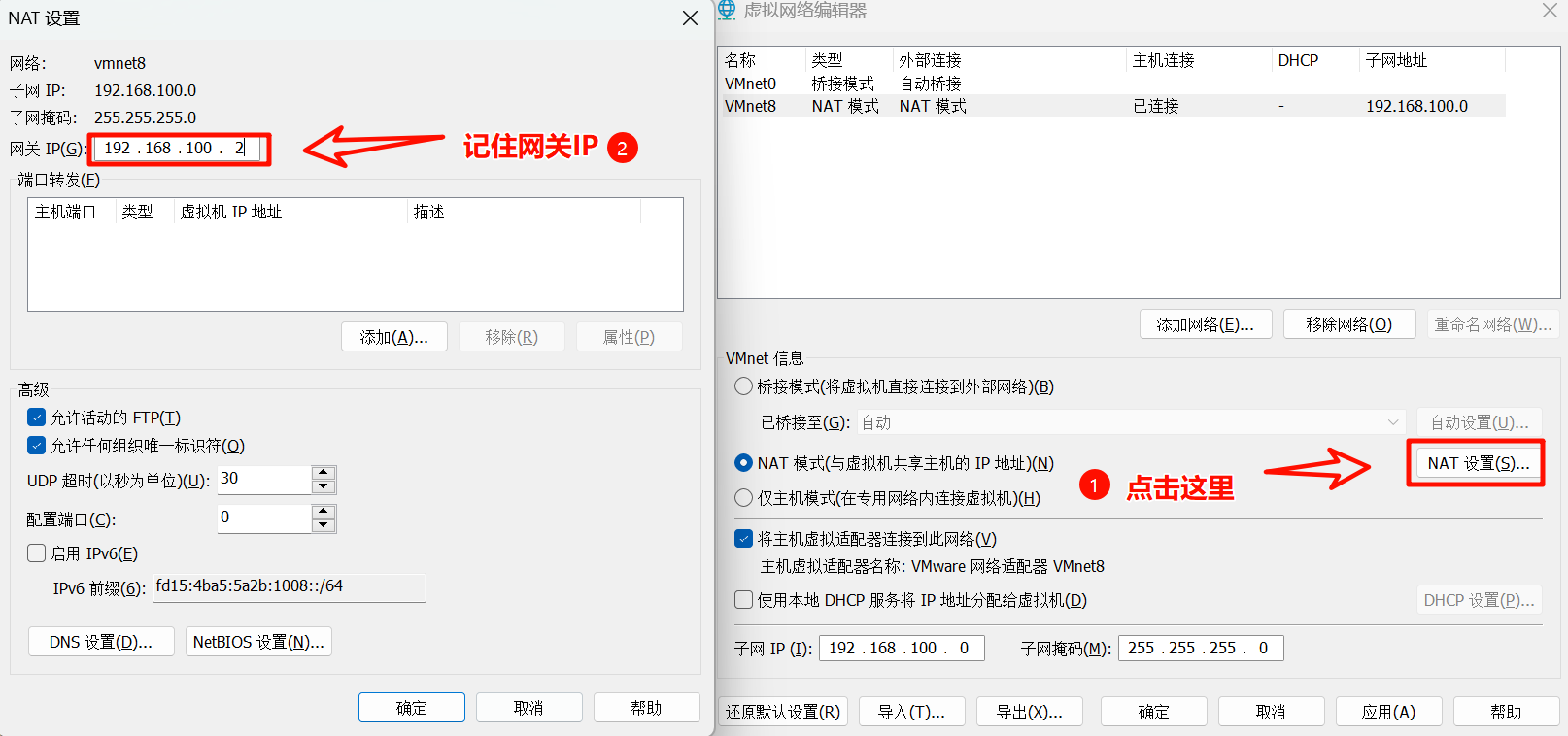Click the 移除(R) button

pos(512,337)
